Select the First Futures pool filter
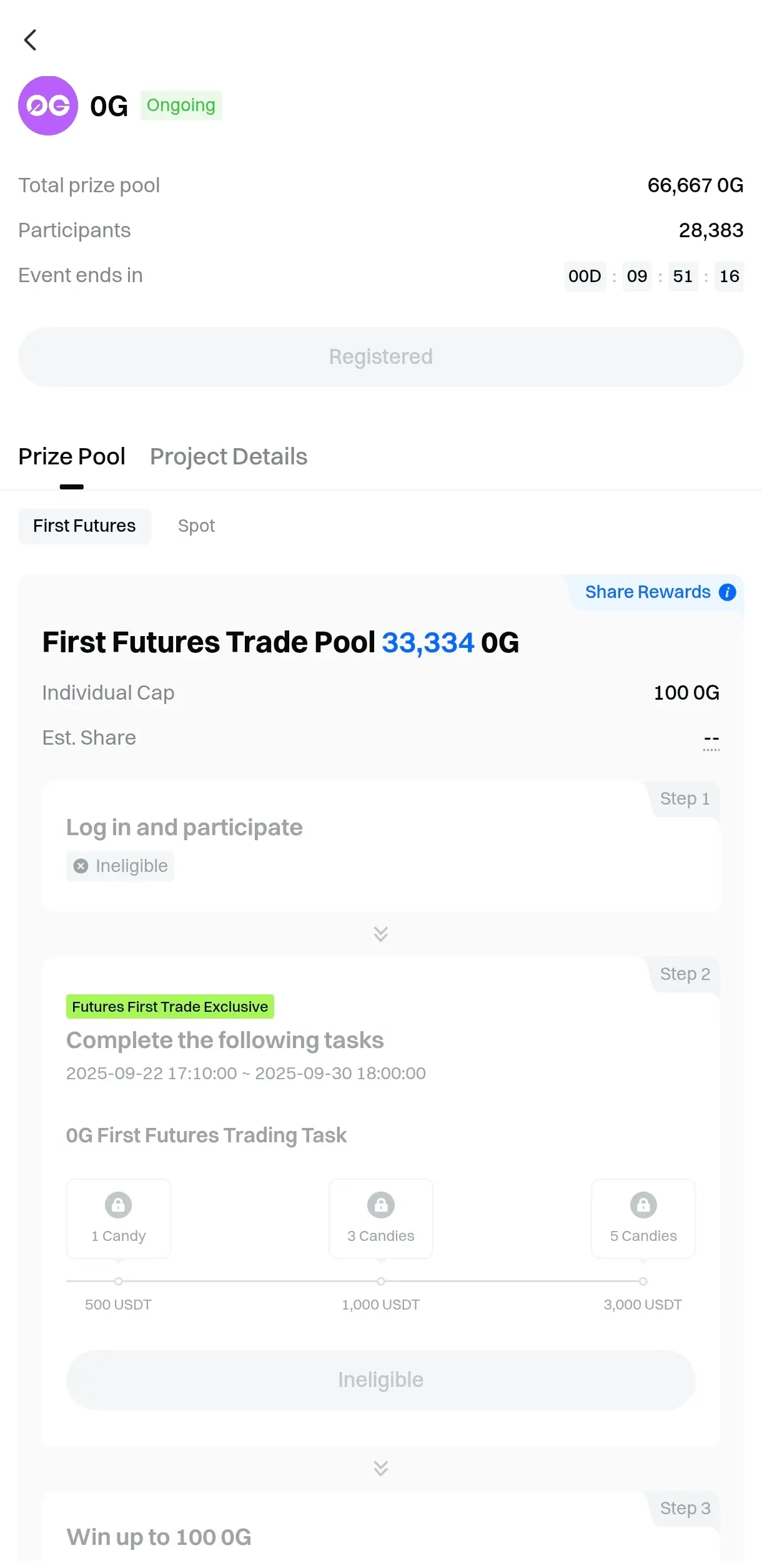Screen dimensions: 762x1568 84,526
